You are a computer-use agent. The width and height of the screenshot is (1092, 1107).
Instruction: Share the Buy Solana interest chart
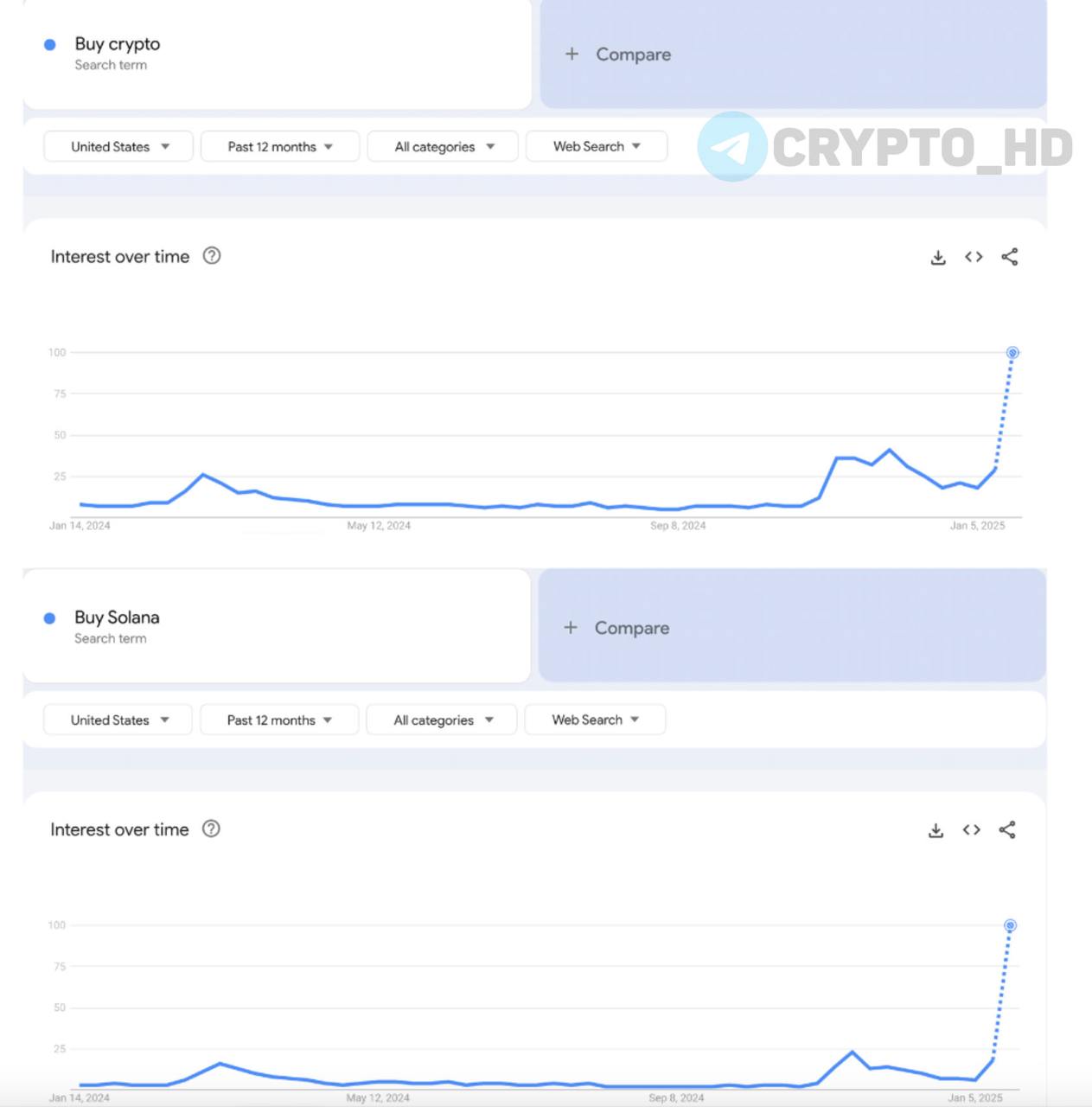tap(1007, 830)
